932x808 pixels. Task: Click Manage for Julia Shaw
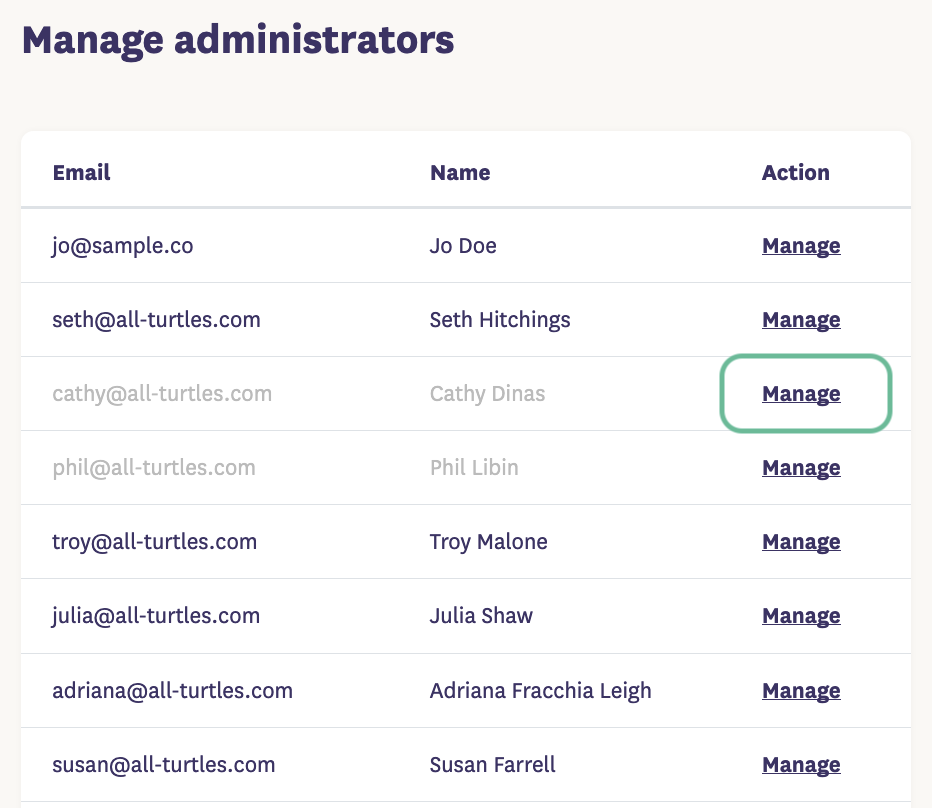click(801, 616)
